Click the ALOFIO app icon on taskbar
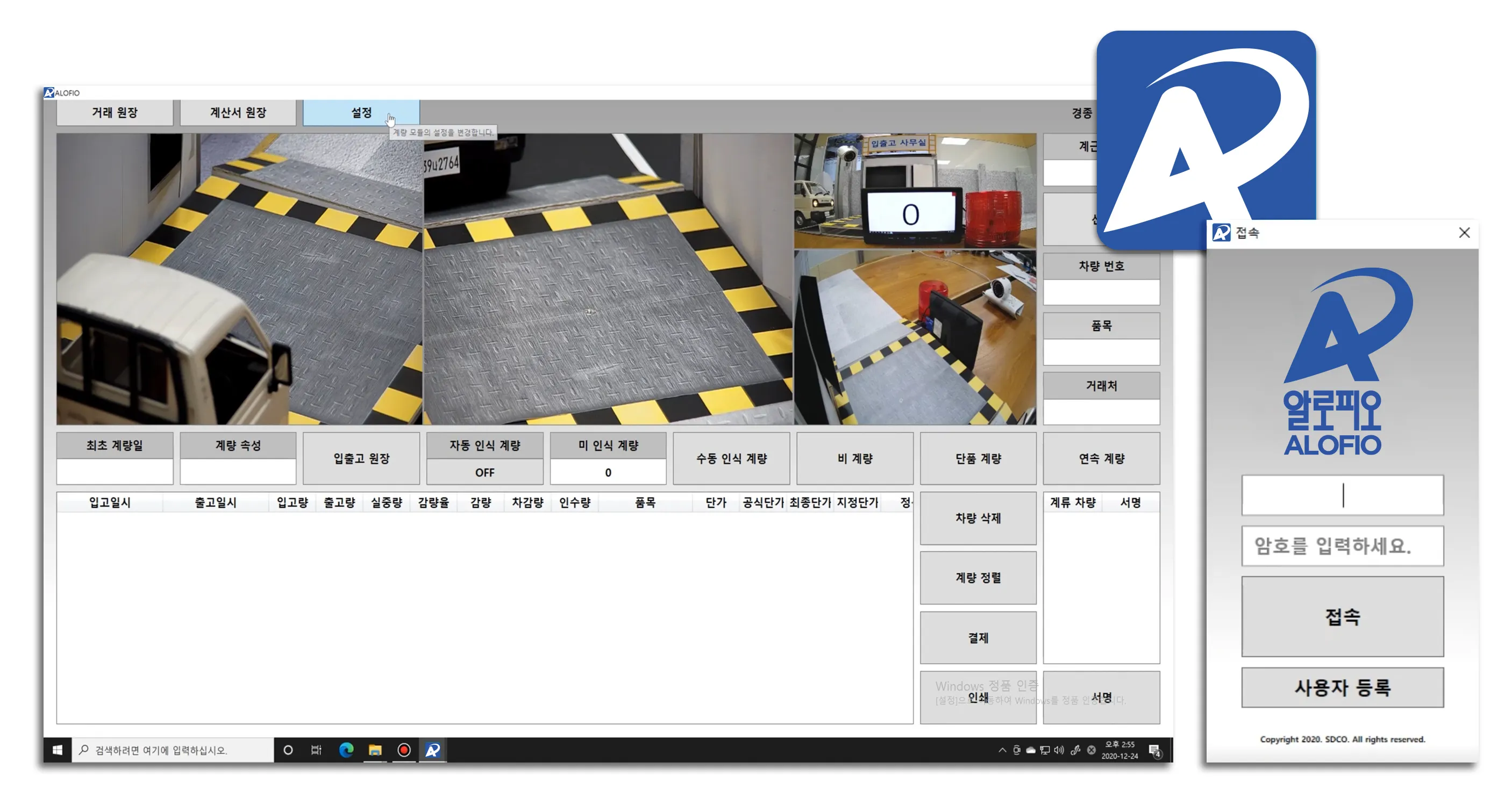Screen dimensions: 1512x791 tap(433, 750)
